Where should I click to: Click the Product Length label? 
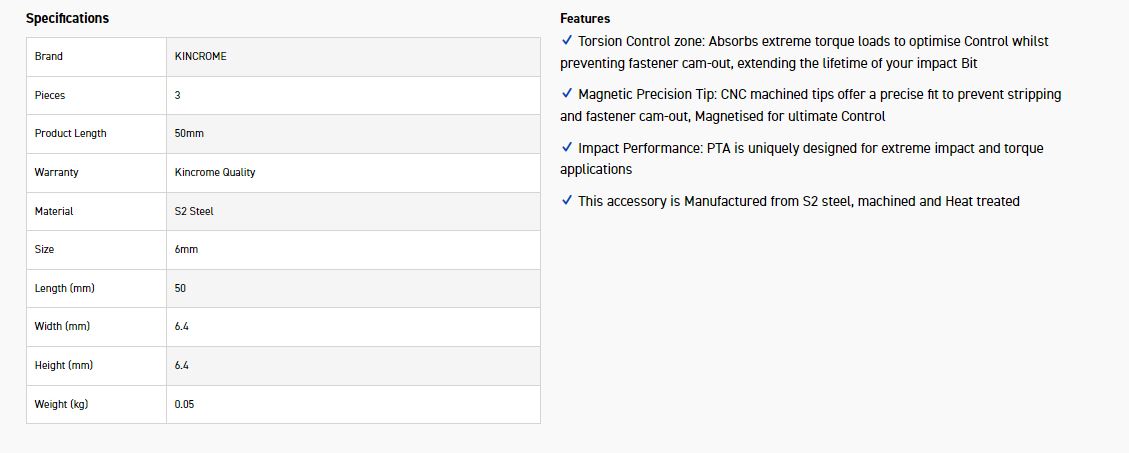pyautogui.click(x=70, y=134)
